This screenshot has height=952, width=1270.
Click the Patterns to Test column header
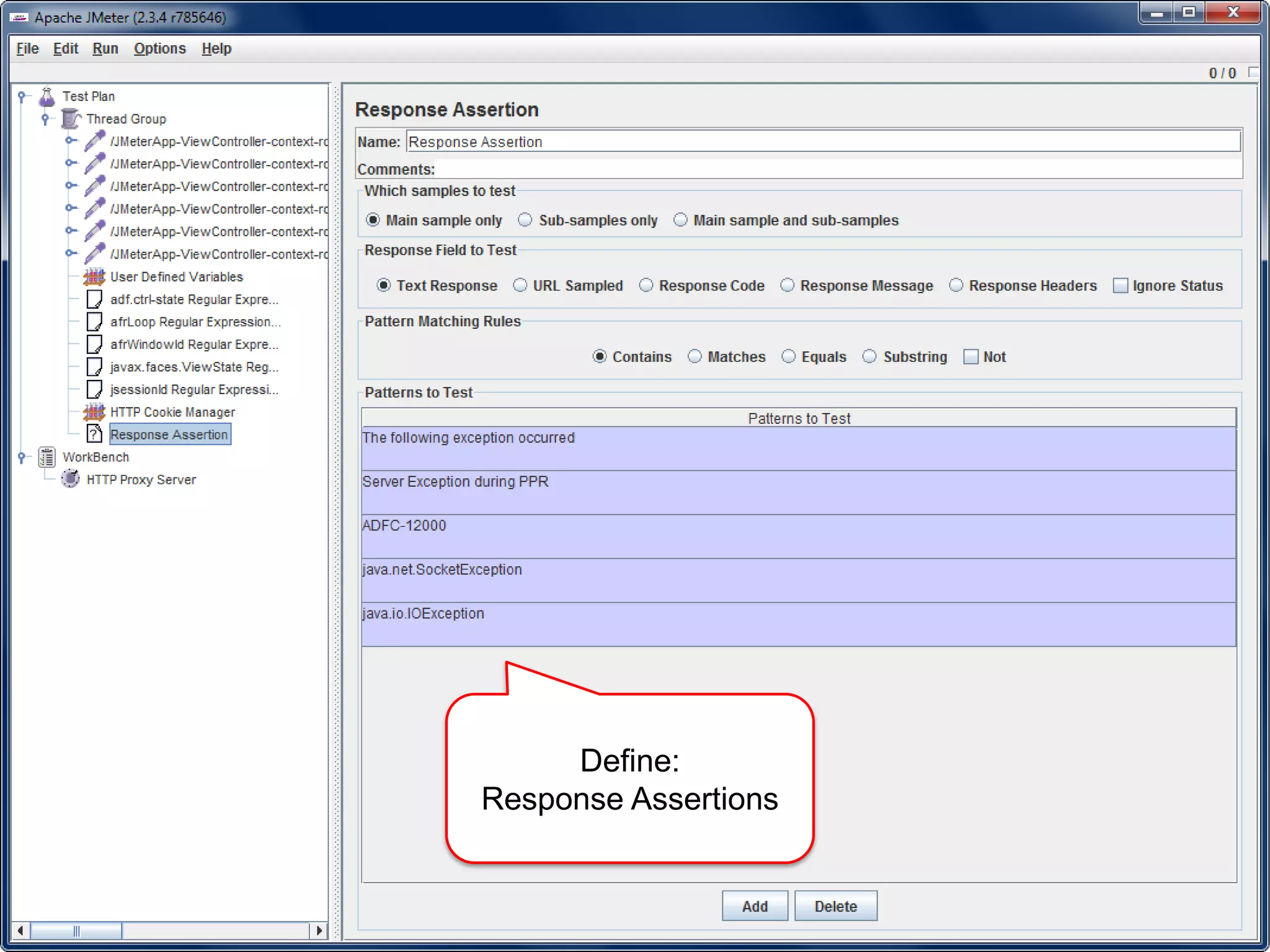pyautogui.click(x=799, y=418)
